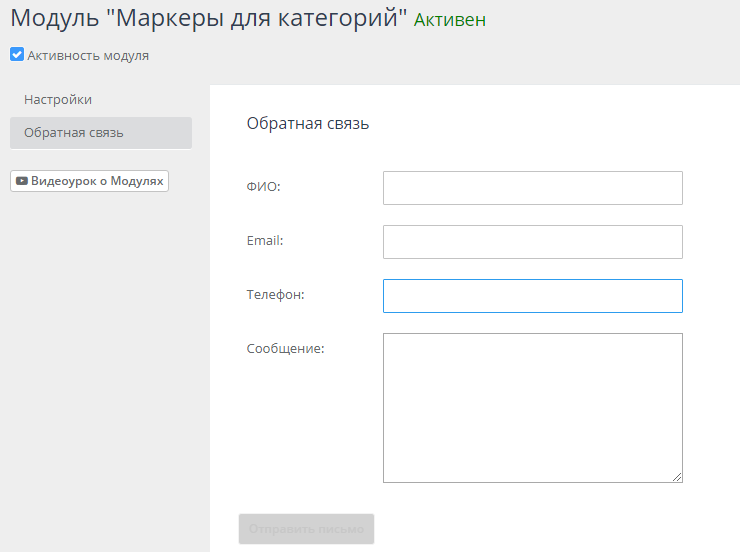Click the message textarea resize handle
Viewport: 740px width, 552px height.
[677, 477]
